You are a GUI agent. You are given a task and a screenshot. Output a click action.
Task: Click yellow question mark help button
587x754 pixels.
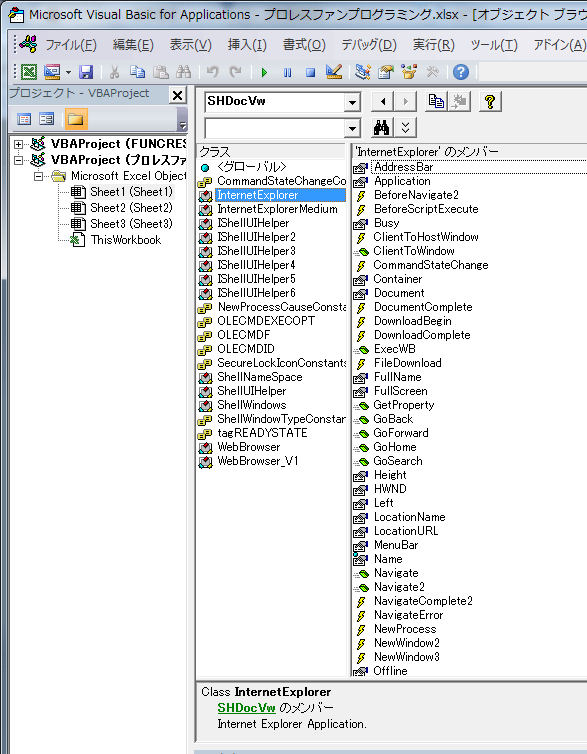coord(490,101)
